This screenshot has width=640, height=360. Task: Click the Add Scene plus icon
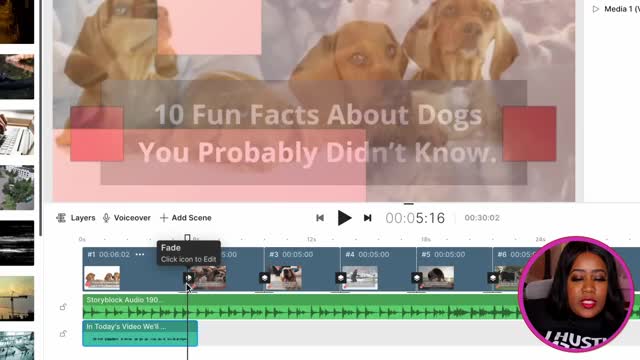(164, 218)
